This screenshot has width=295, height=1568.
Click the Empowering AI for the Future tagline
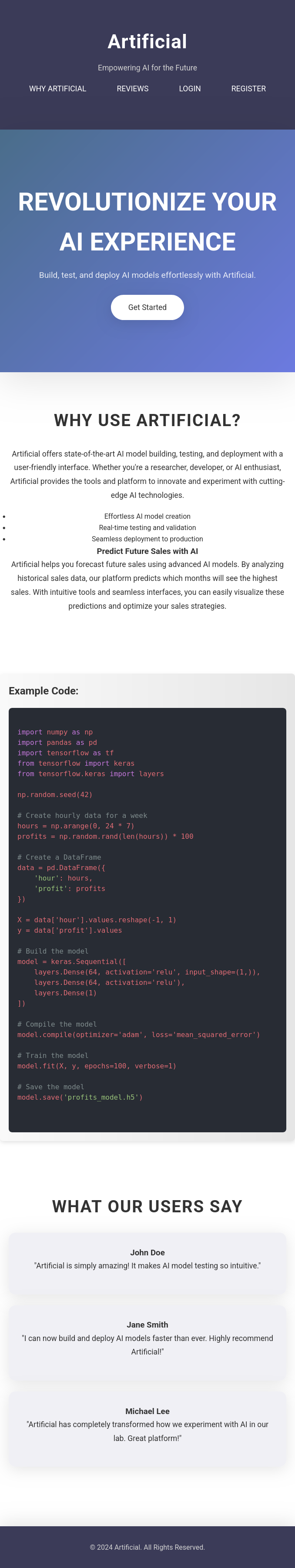coord(147,68)
